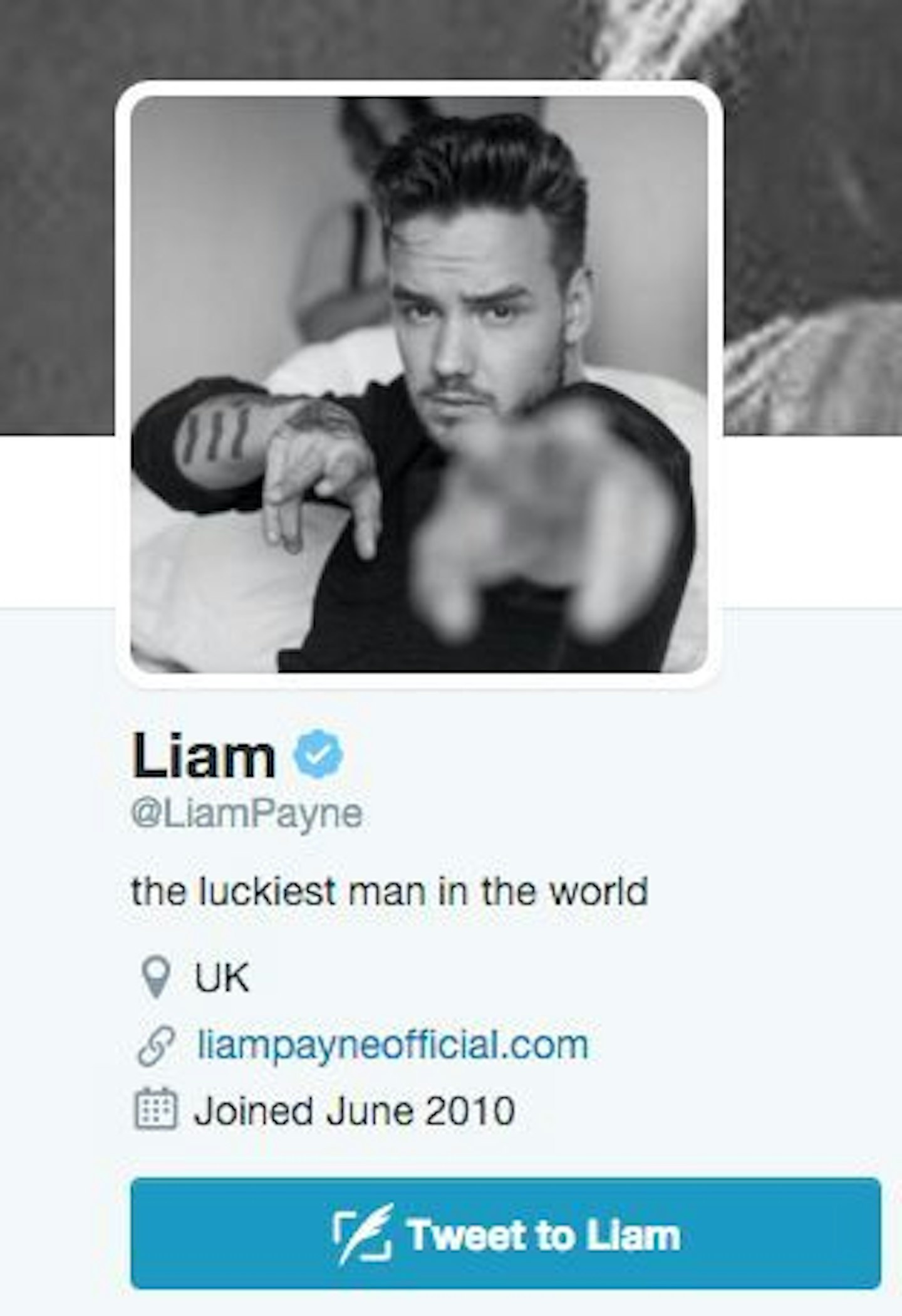The height and width of the screenshot is (1316, 902).
Task: Click the calendar icon beside Joined date
Action: [156, 1111]
